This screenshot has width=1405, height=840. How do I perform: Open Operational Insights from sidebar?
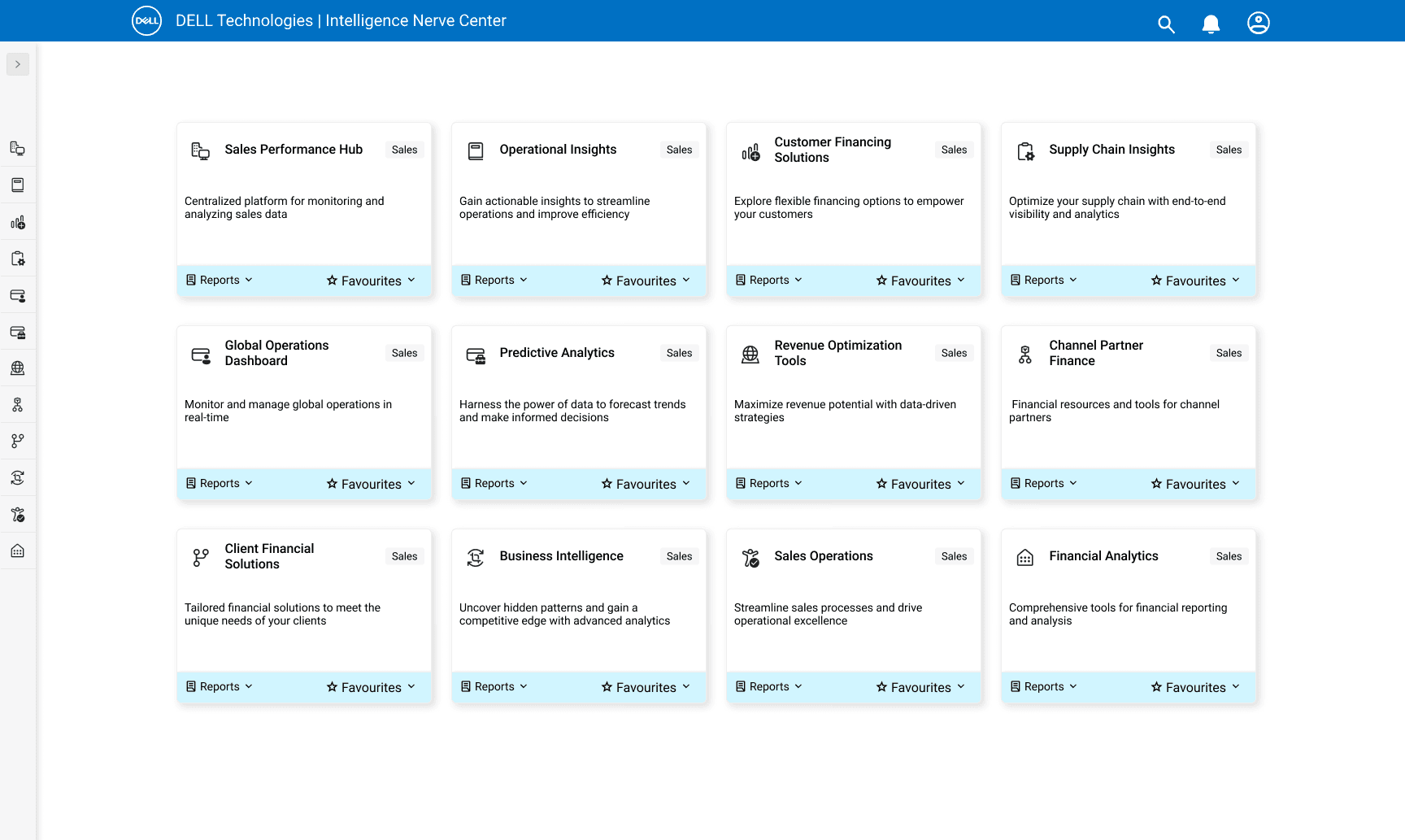(x=18, y=185)
